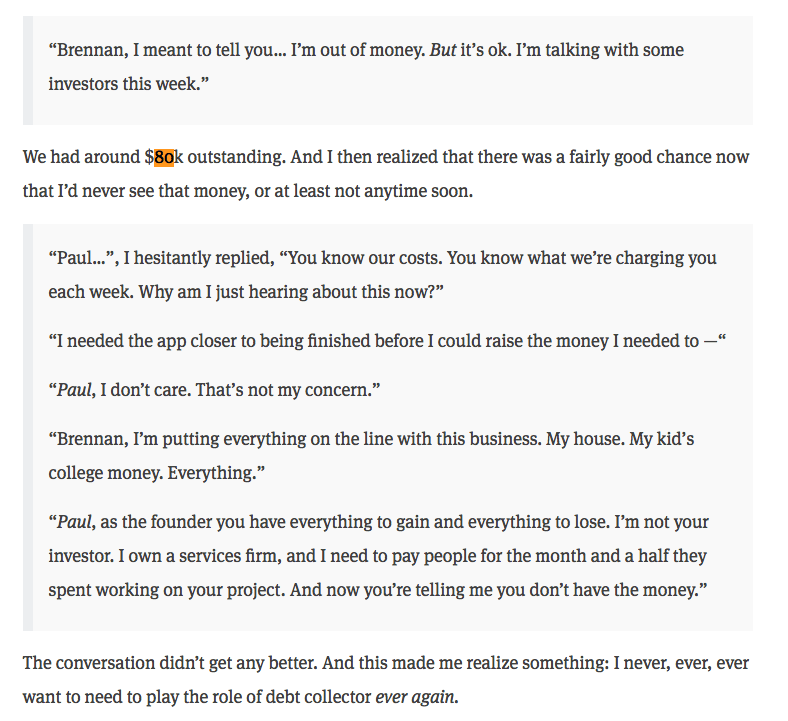
Task: Click "I needed the app closer" sentence
Action: click(x=387, y=341)
